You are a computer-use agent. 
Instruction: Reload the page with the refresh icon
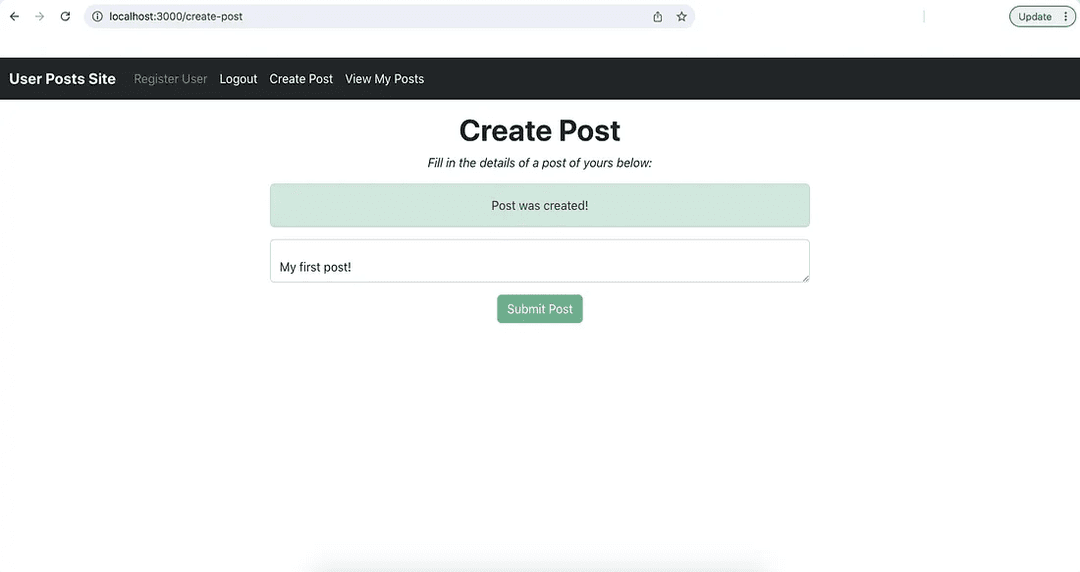65,17
